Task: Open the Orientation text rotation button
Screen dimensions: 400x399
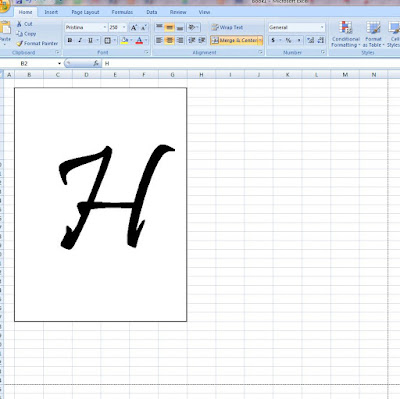Action: point(193,27)
